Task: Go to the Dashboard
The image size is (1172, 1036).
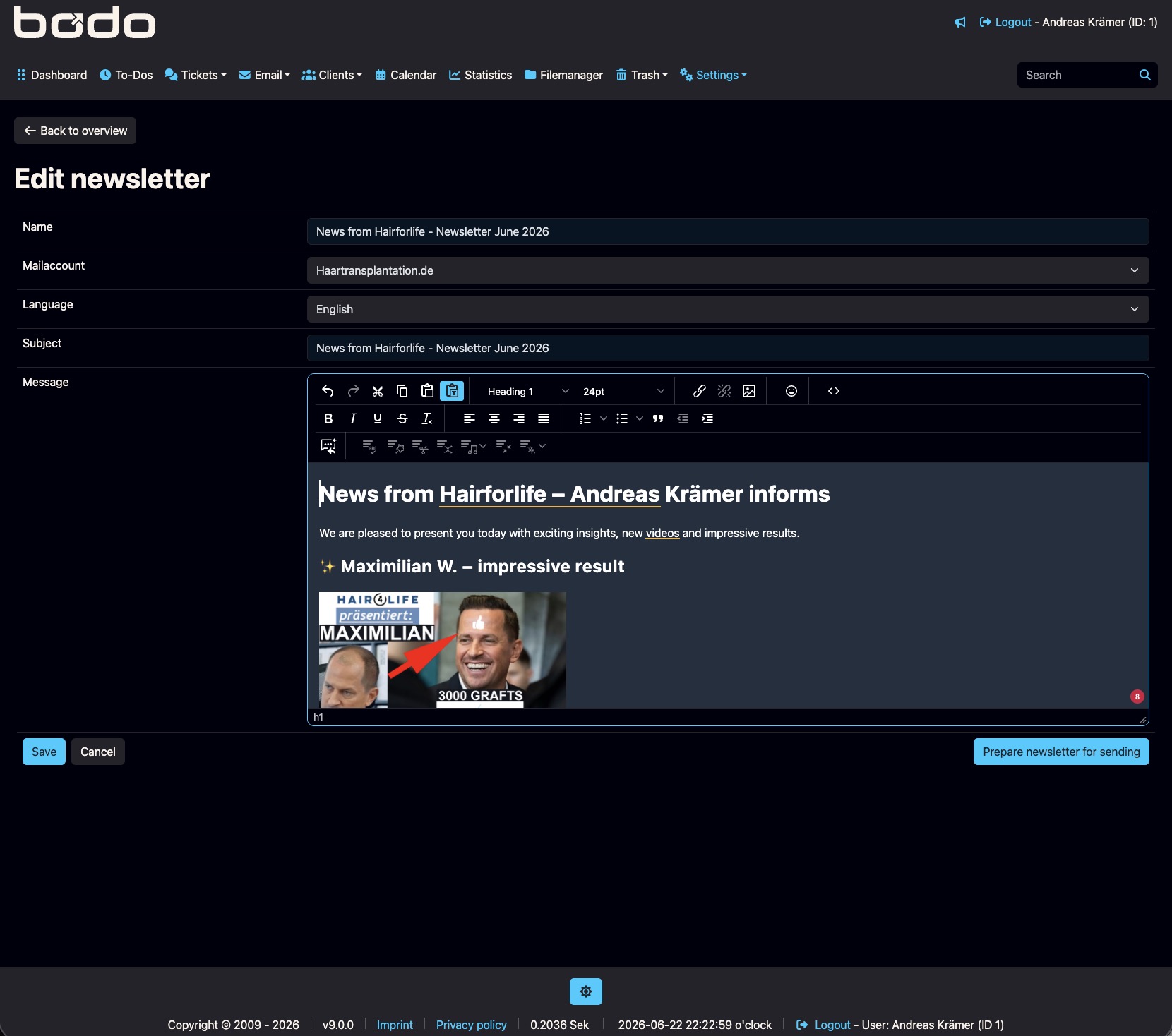Action: 52,75
